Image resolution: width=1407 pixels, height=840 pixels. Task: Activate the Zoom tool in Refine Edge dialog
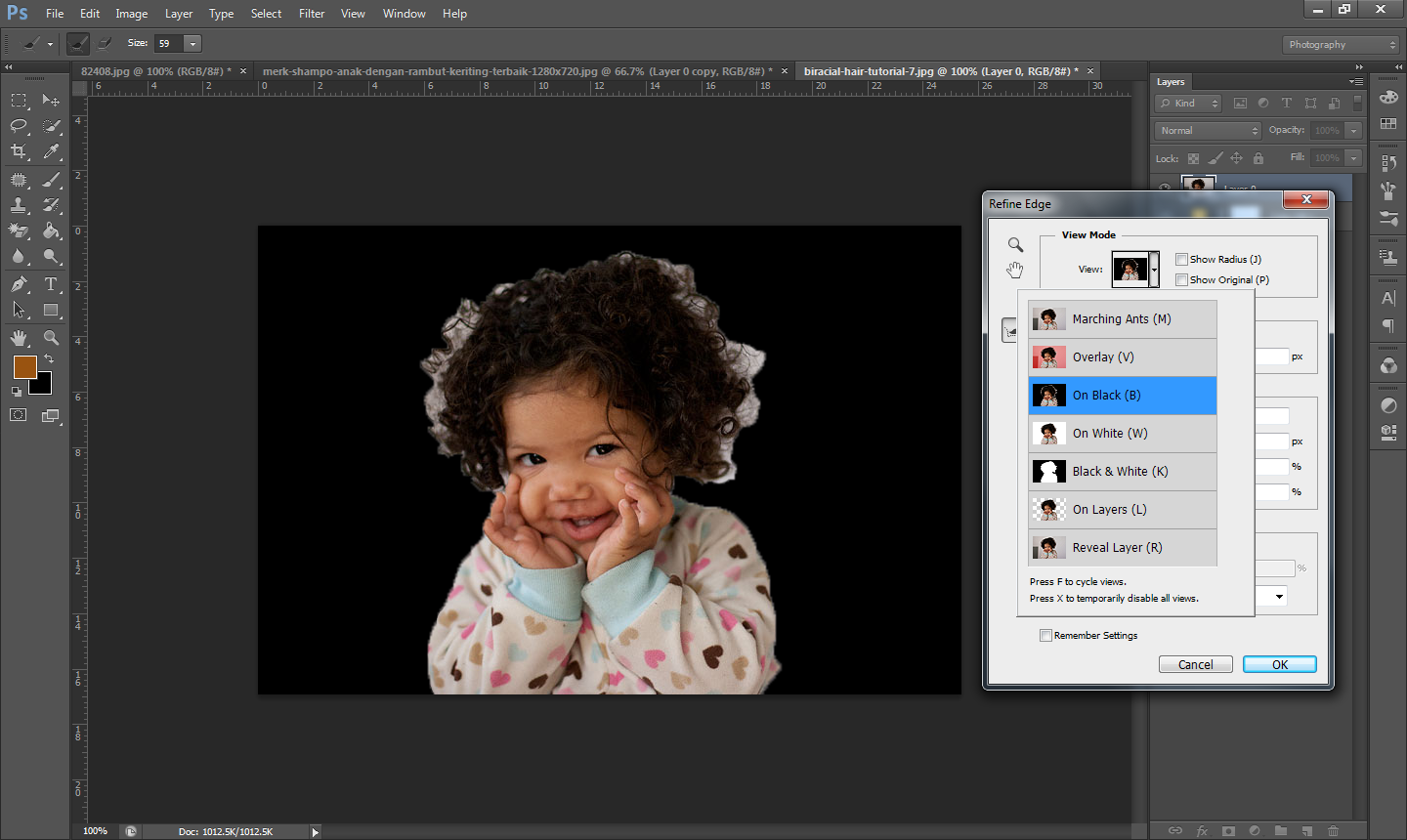point(1014,244)
